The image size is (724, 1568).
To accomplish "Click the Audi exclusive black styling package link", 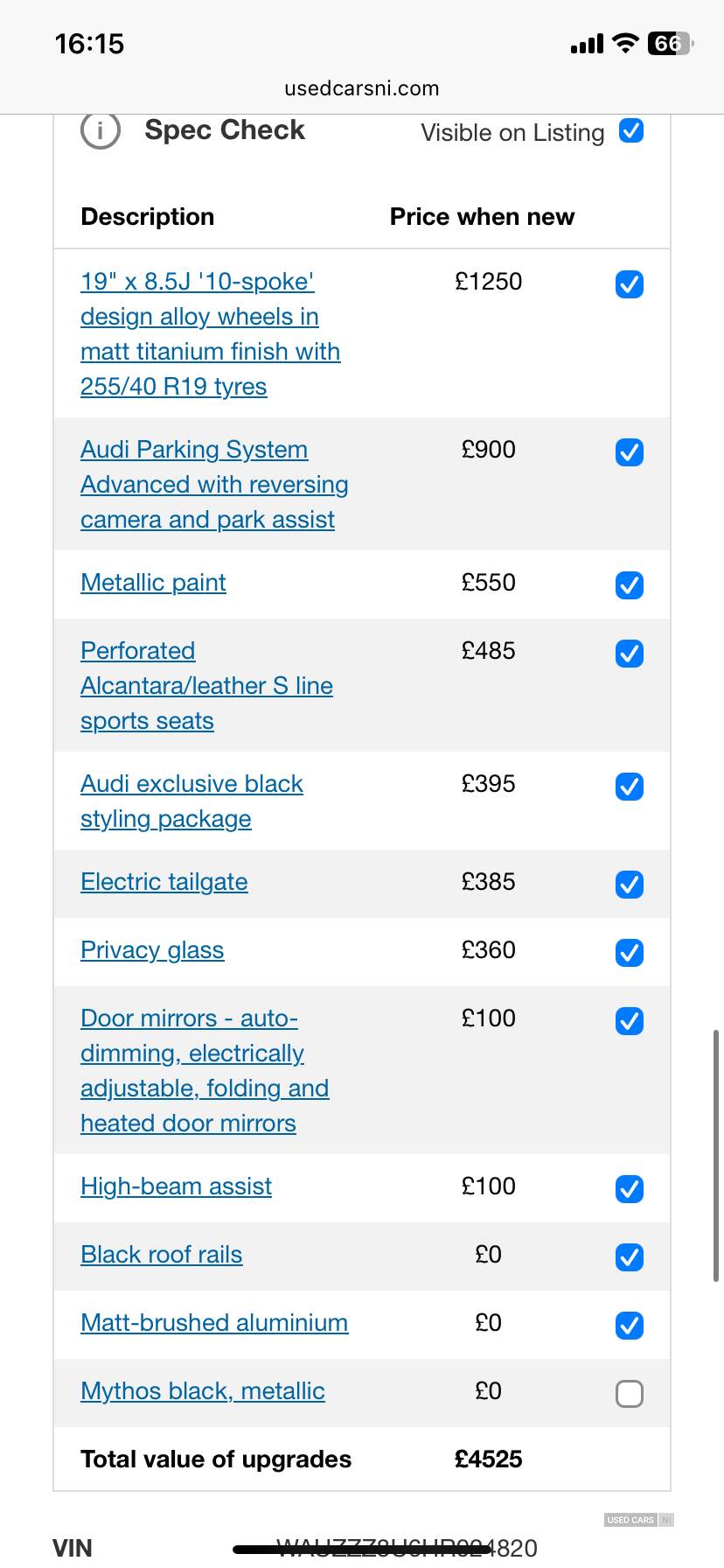I will (x=191, y=801).
